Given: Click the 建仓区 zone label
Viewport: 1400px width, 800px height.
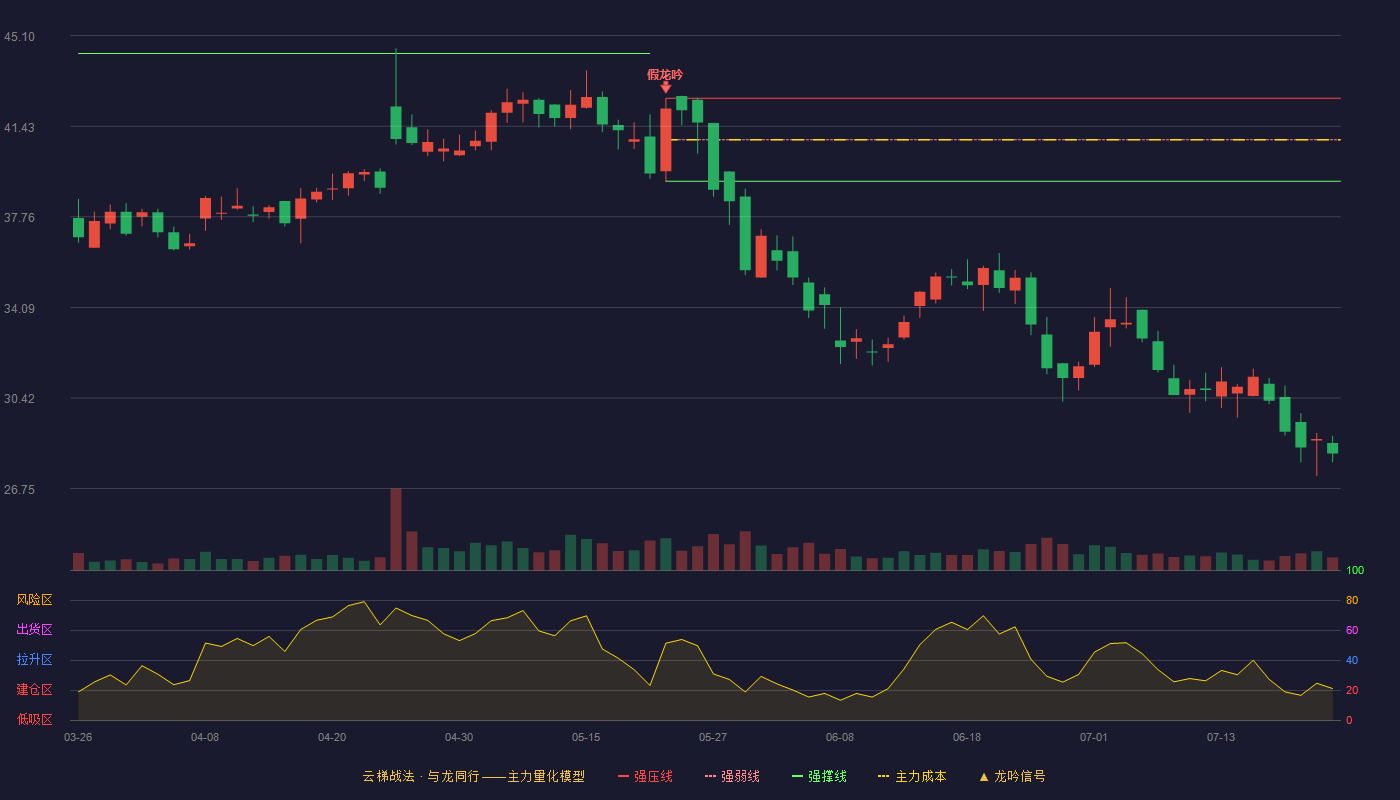Looking at the screenshot, I should (34, 690).
